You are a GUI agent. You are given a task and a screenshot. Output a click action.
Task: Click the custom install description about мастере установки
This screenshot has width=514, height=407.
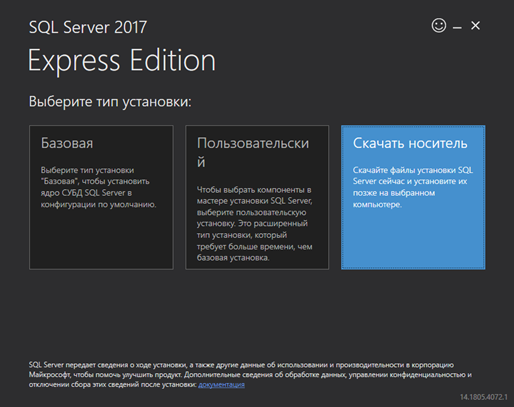click(x=254, y=224)
